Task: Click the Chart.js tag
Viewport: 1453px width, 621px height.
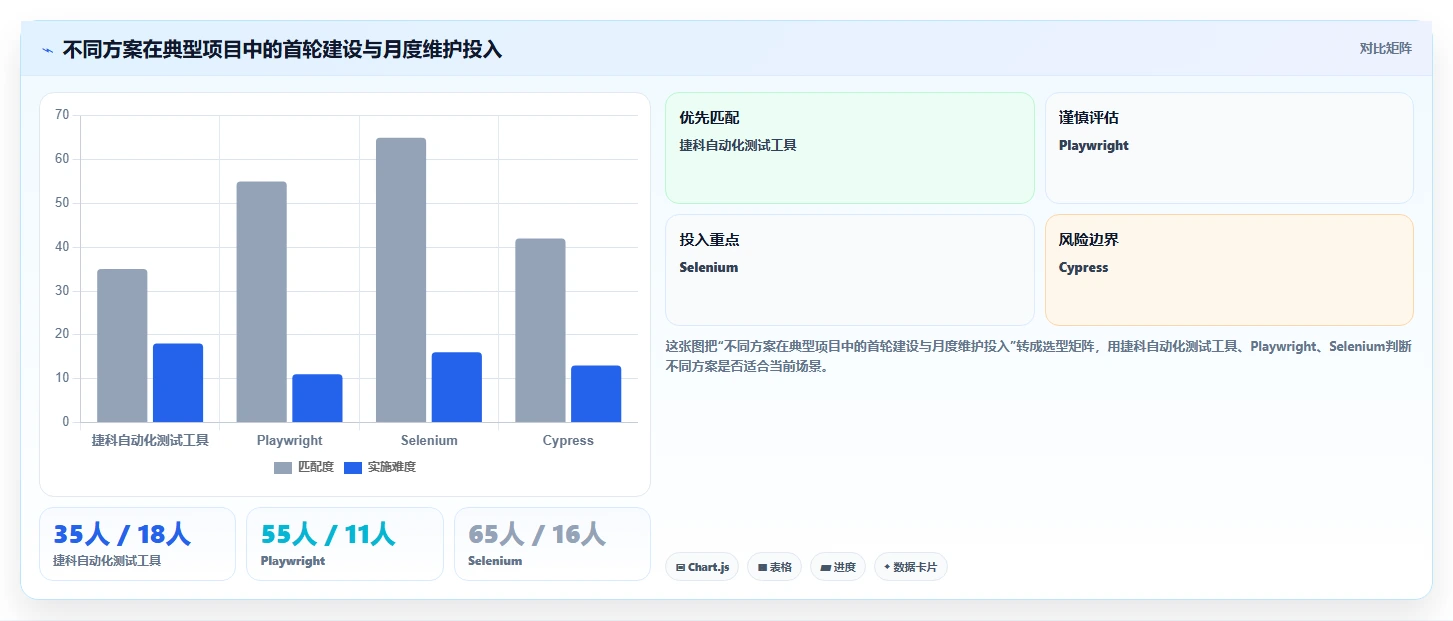Action: pos(702,567)
